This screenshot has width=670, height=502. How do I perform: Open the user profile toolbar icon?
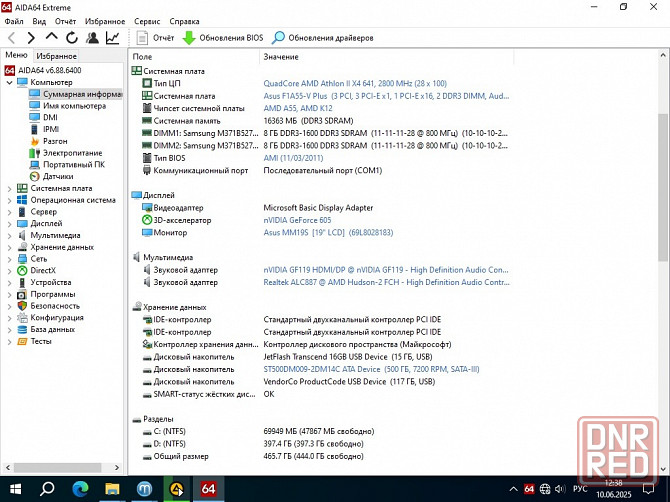click(x=92, y=38)
